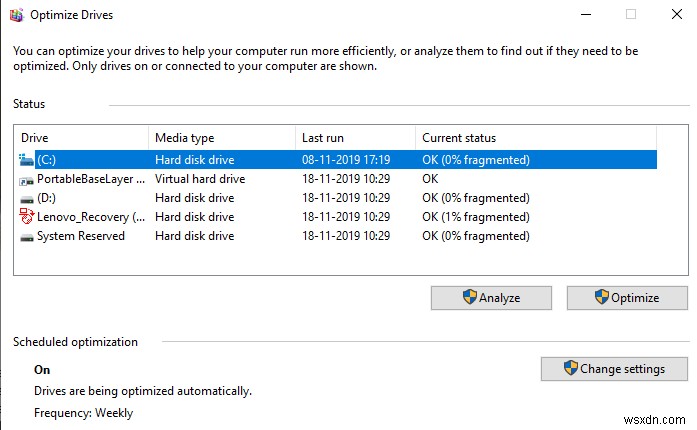This screenshot has width=697, height=430.
Task: Click the Virtual hard drive media type cell
Action: tap(200, 179)
